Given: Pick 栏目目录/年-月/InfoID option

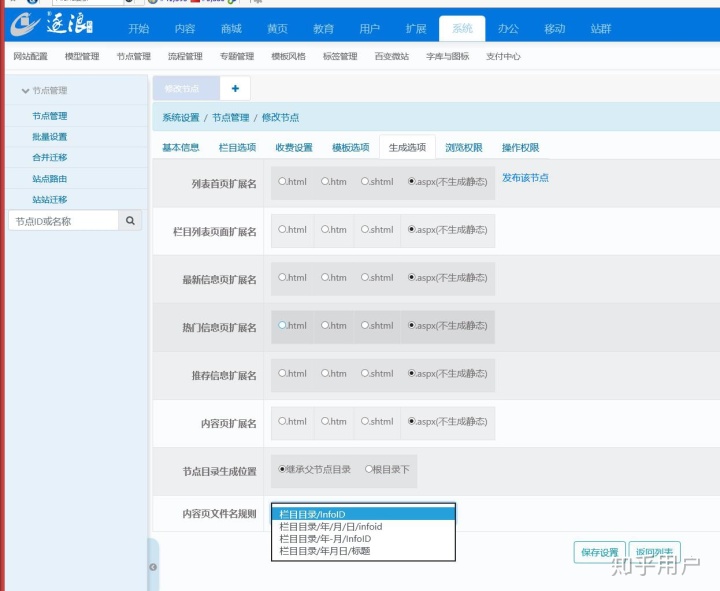Looking at the screenshot, I should pyautogui.click(x=363, y=539).
